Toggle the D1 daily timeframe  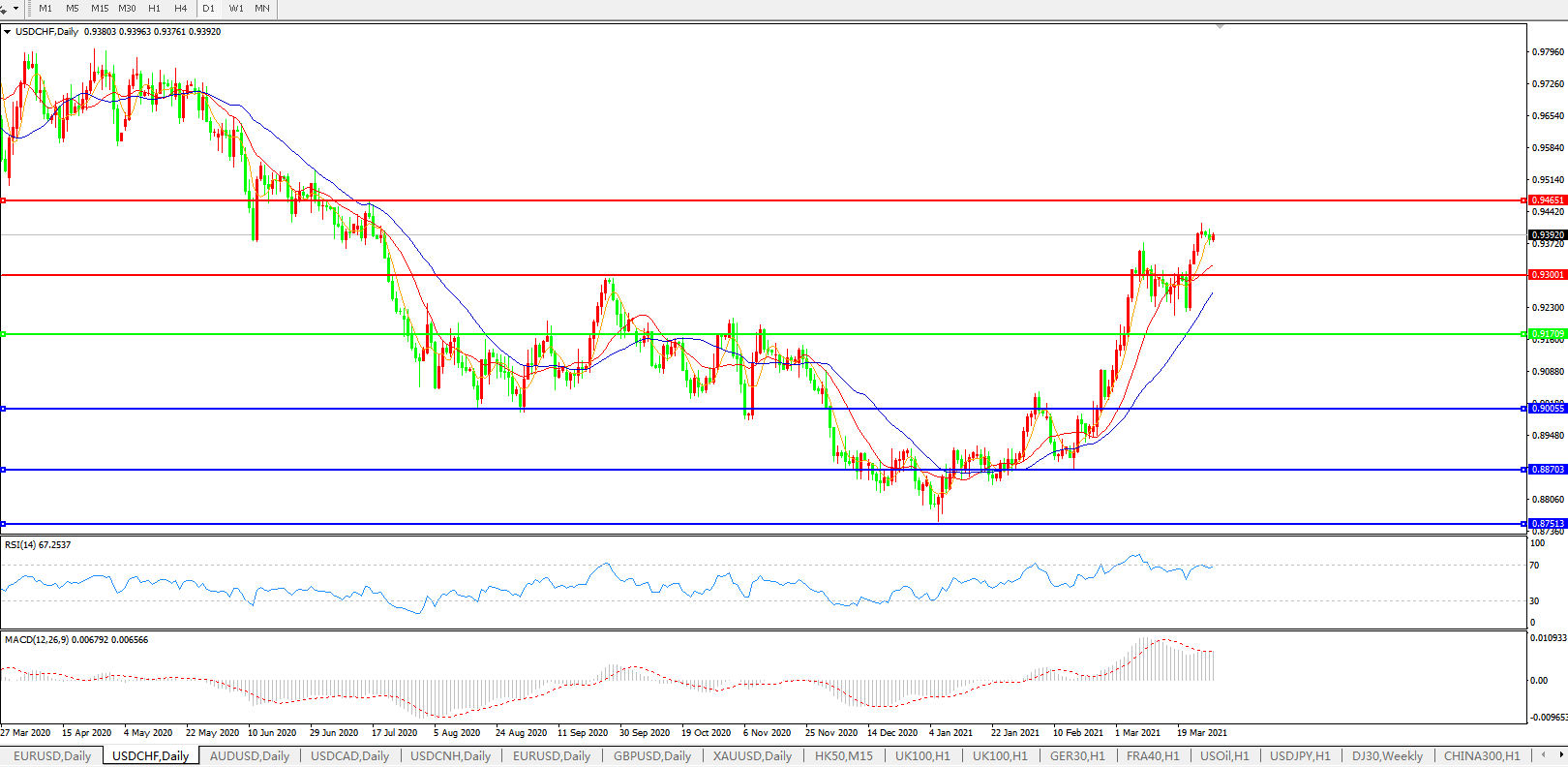(209, 8)
